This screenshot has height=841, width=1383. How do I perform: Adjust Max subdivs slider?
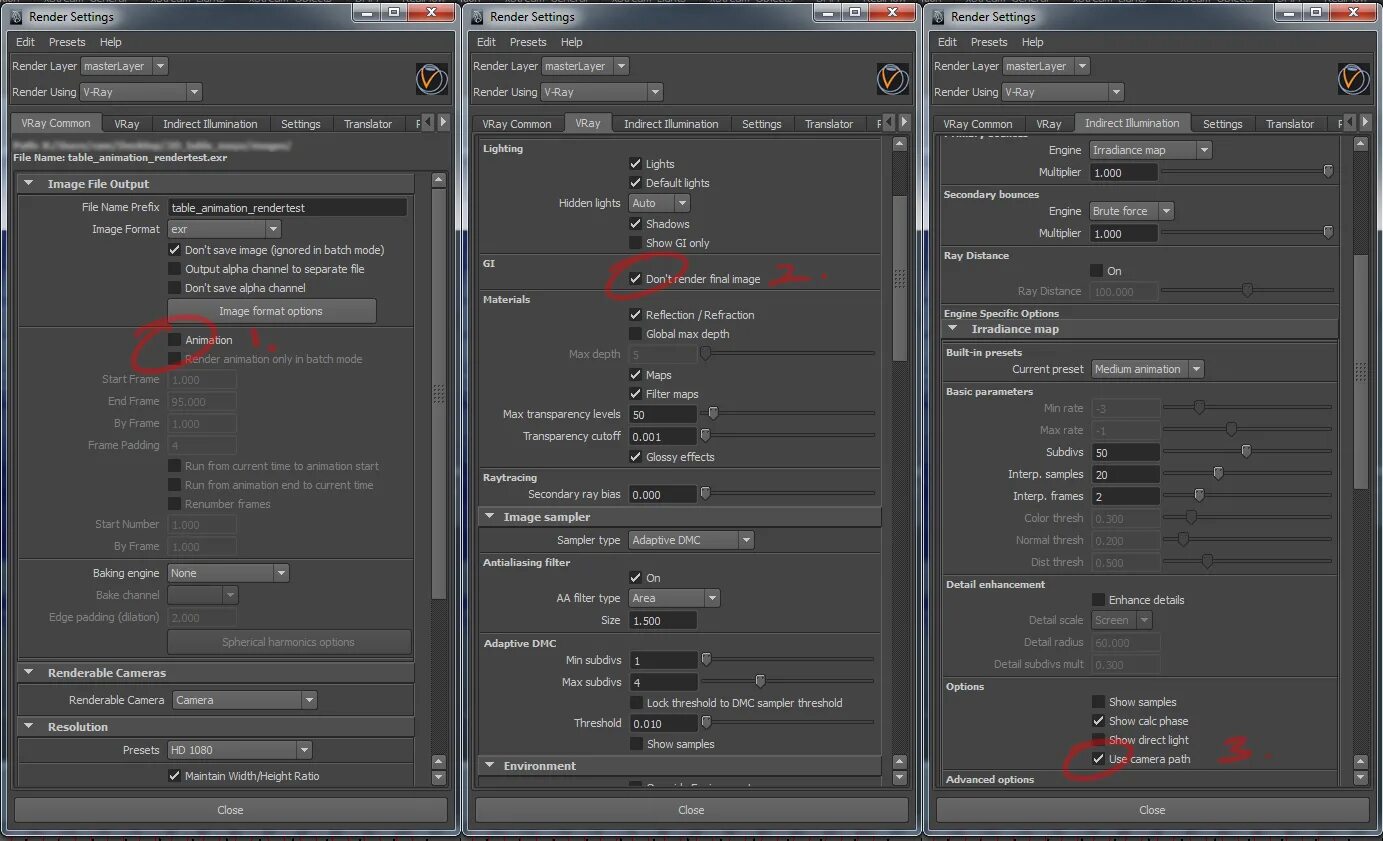(x=760, y=682)
